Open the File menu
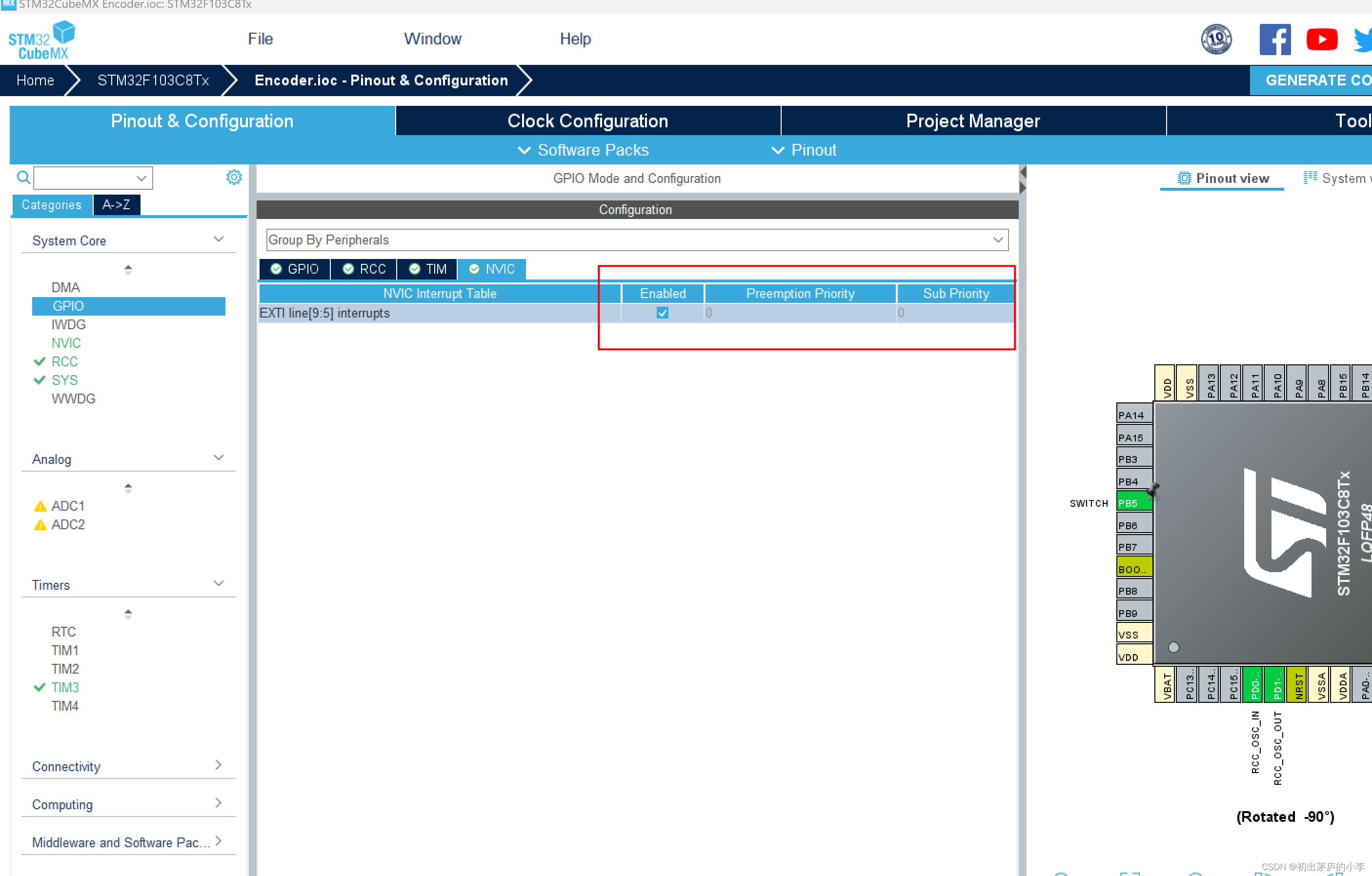1372x876 pixels. click(x=260, y=39)
